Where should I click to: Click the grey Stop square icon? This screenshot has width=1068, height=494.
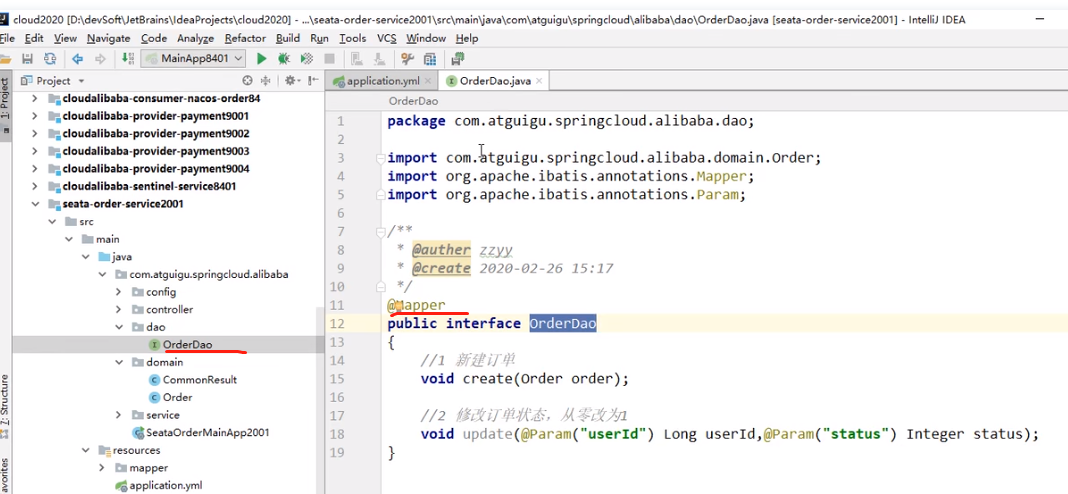329,59
